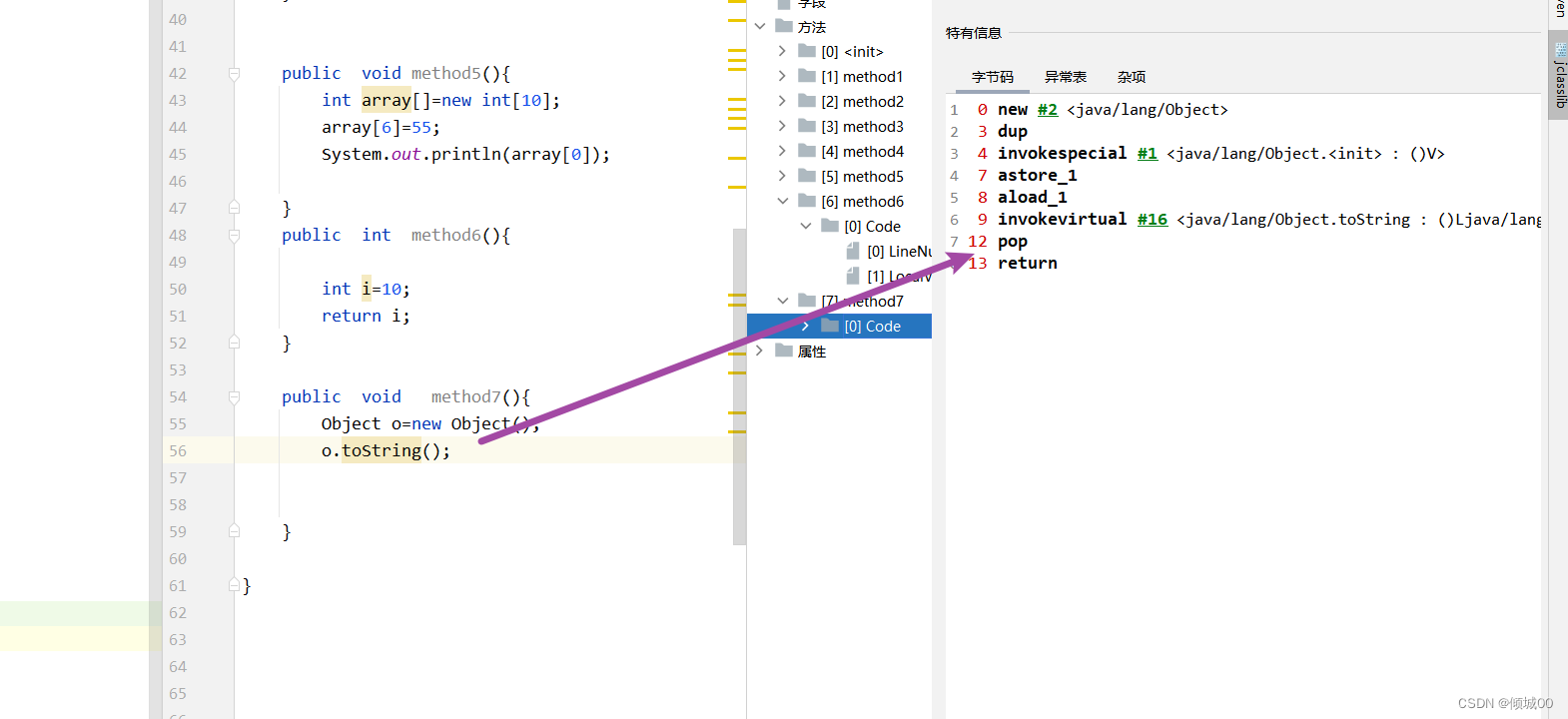
Task: Select the 方法 methods tree item
Action: pos(811,26)
